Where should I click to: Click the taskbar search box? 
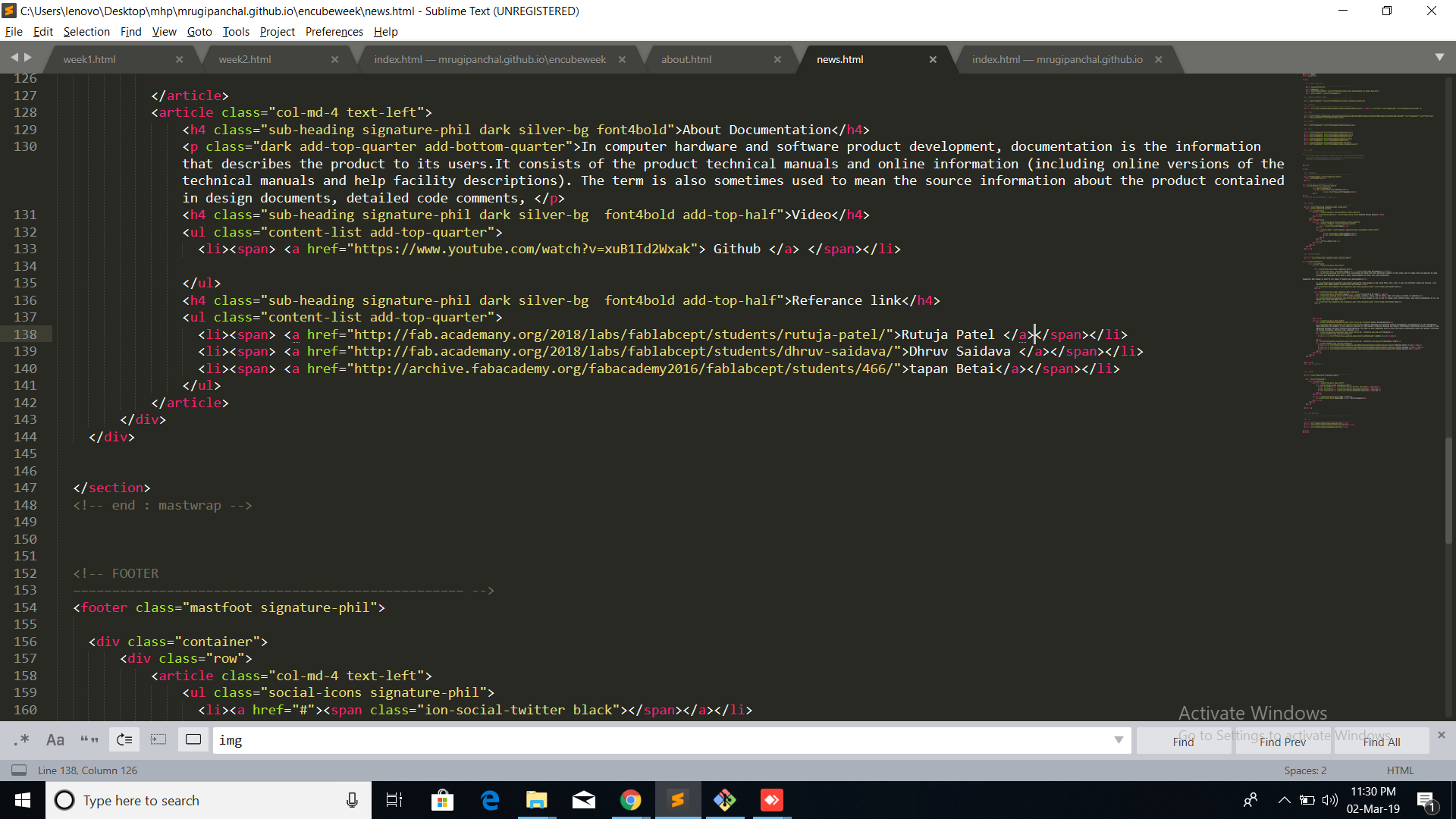click(x=209, y=800)
